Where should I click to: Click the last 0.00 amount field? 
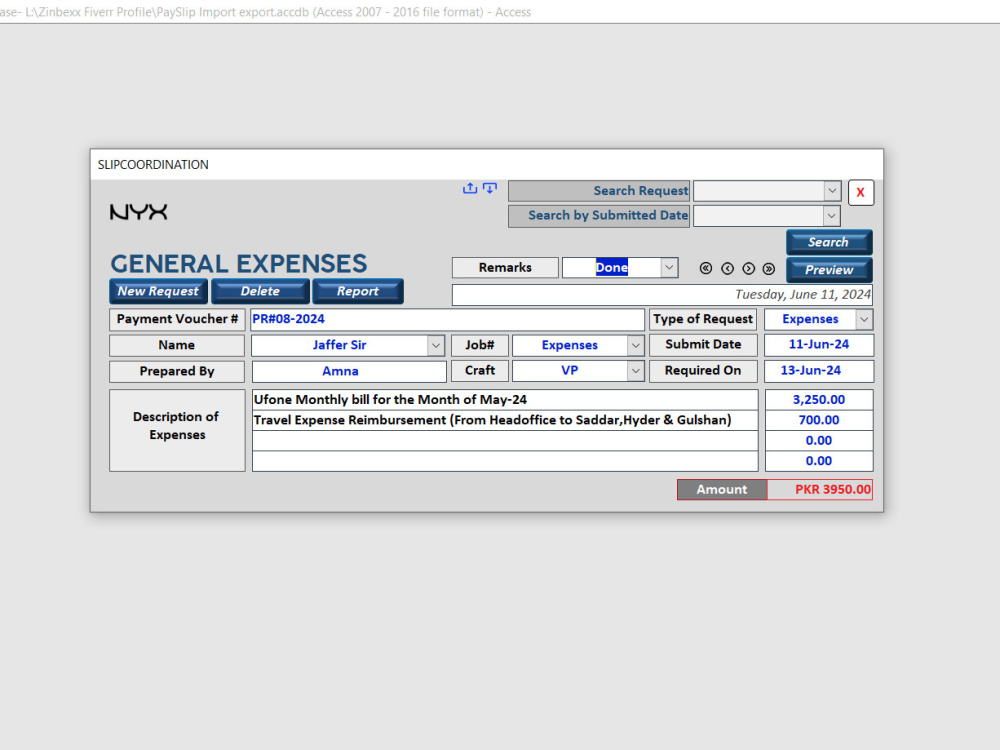(819, 461)
